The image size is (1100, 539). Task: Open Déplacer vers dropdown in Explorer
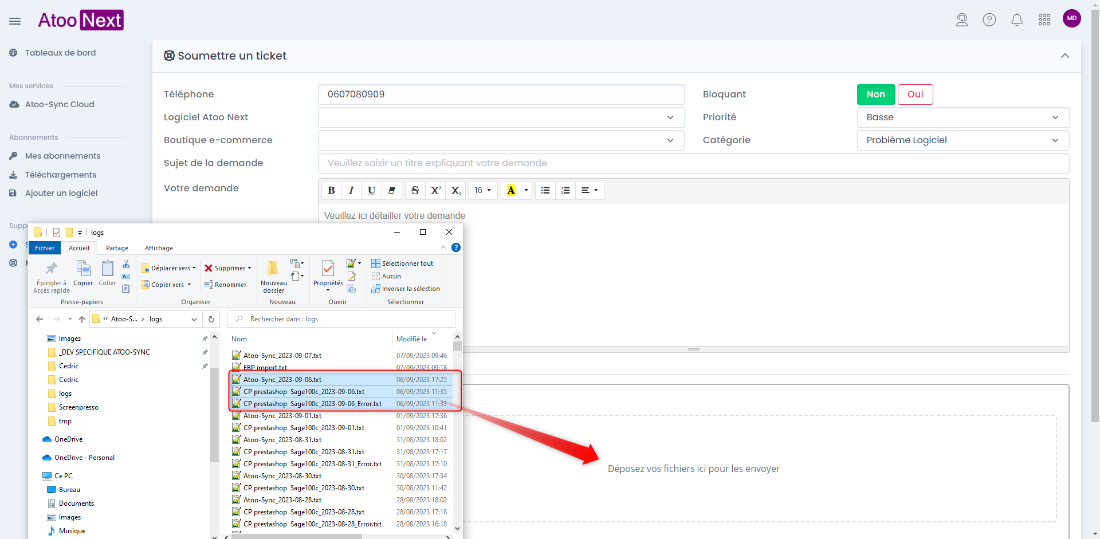[168, 268]
